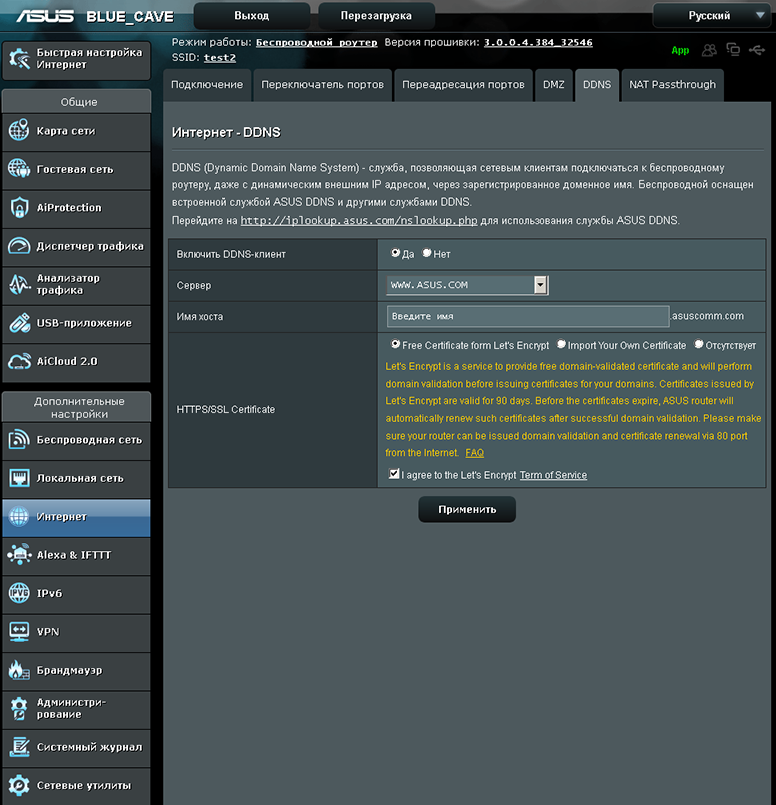Open the Русский language dropdown

(x=713, y=15)
